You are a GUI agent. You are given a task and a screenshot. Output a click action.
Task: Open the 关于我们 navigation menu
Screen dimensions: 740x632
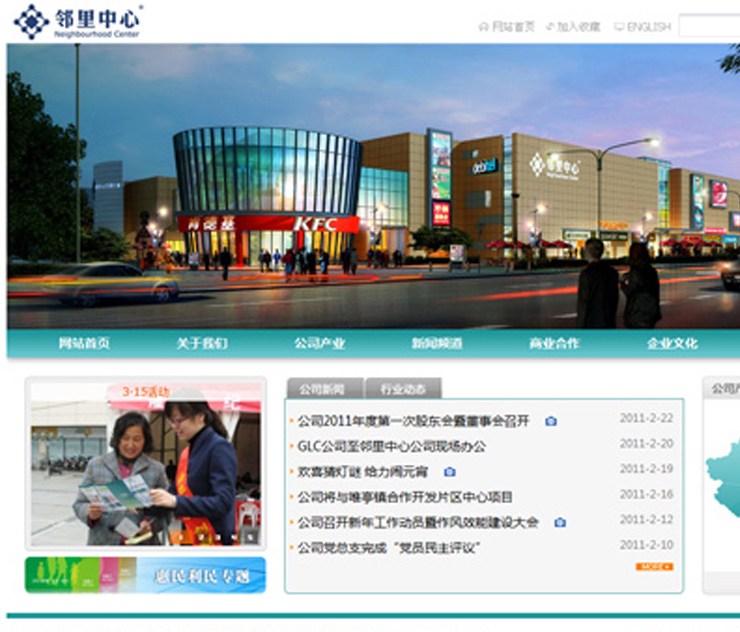(202, 343)
